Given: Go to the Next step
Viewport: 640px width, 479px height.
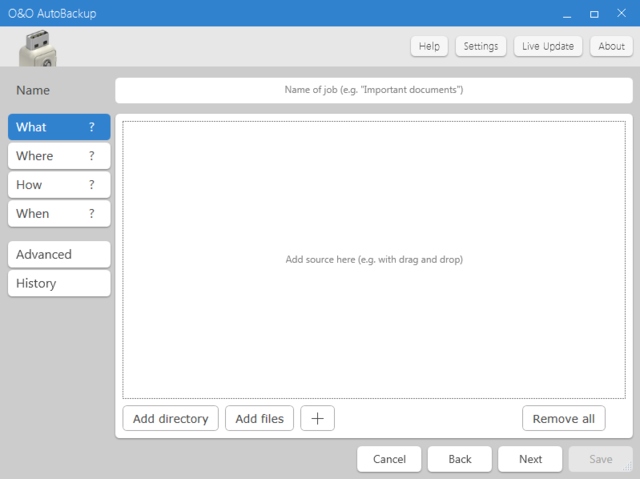Looking at the screenshot, I should coord(530,459).
